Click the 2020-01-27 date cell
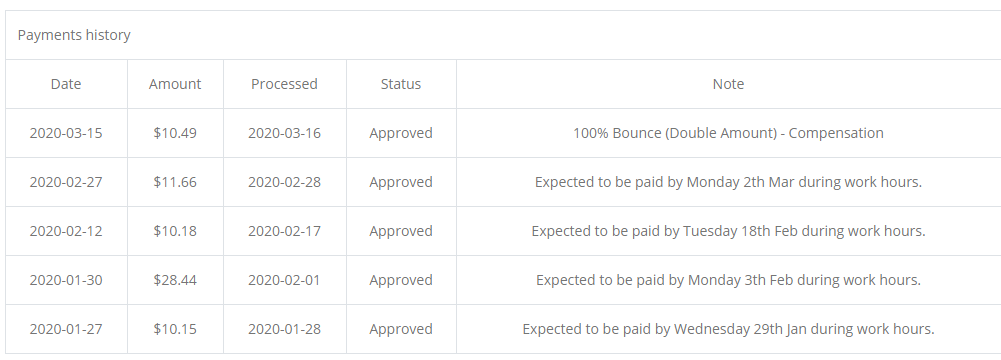1001x360 pixels. coord(66,329)
